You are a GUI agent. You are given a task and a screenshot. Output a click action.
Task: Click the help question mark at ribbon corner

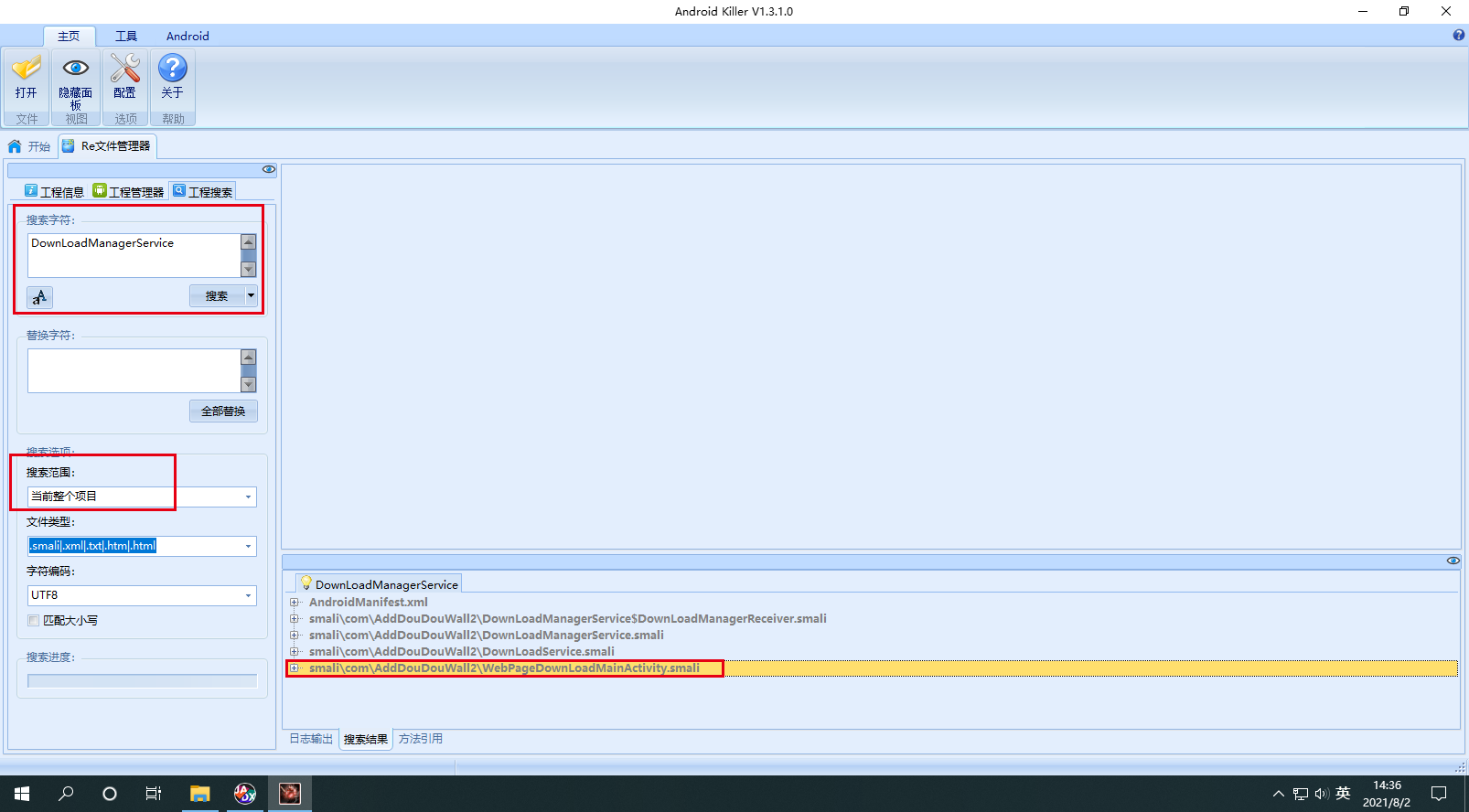tap(1458, 35)
